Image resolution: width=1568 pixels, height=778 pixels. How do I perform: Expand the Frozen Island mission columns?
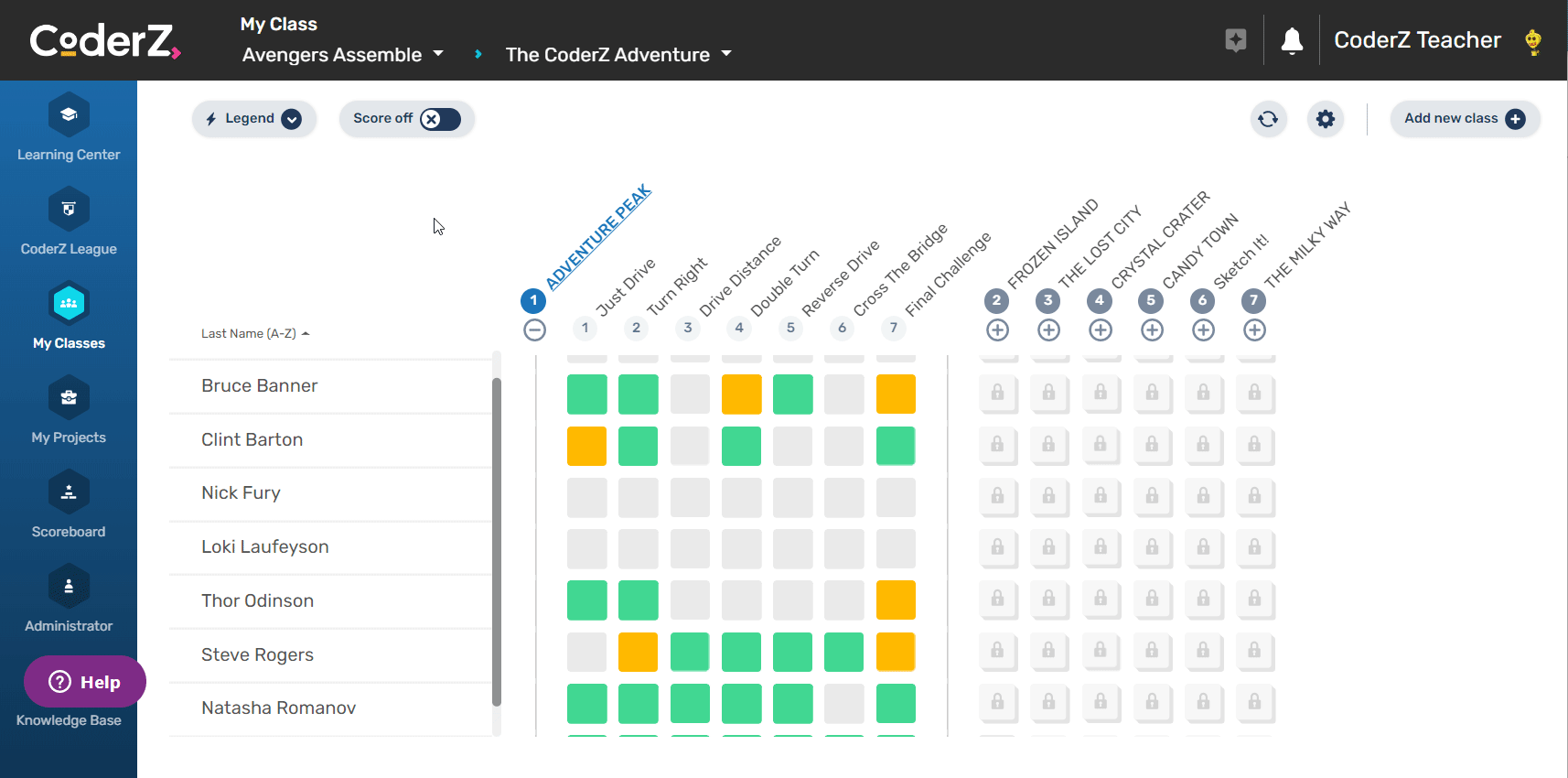click(x=997, y=330)
